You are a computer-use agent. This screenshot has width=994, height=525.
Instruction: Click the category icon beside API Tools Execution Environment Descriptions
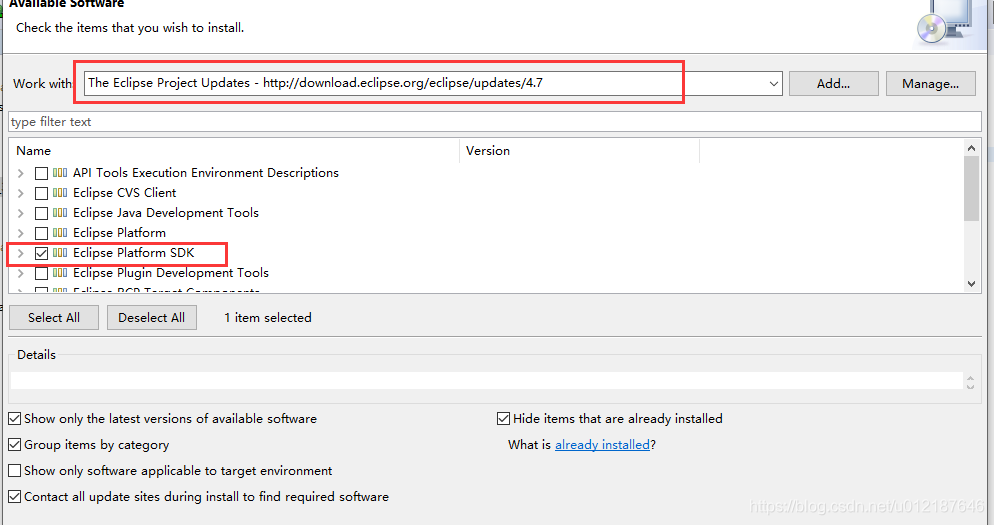coord(60,172)
